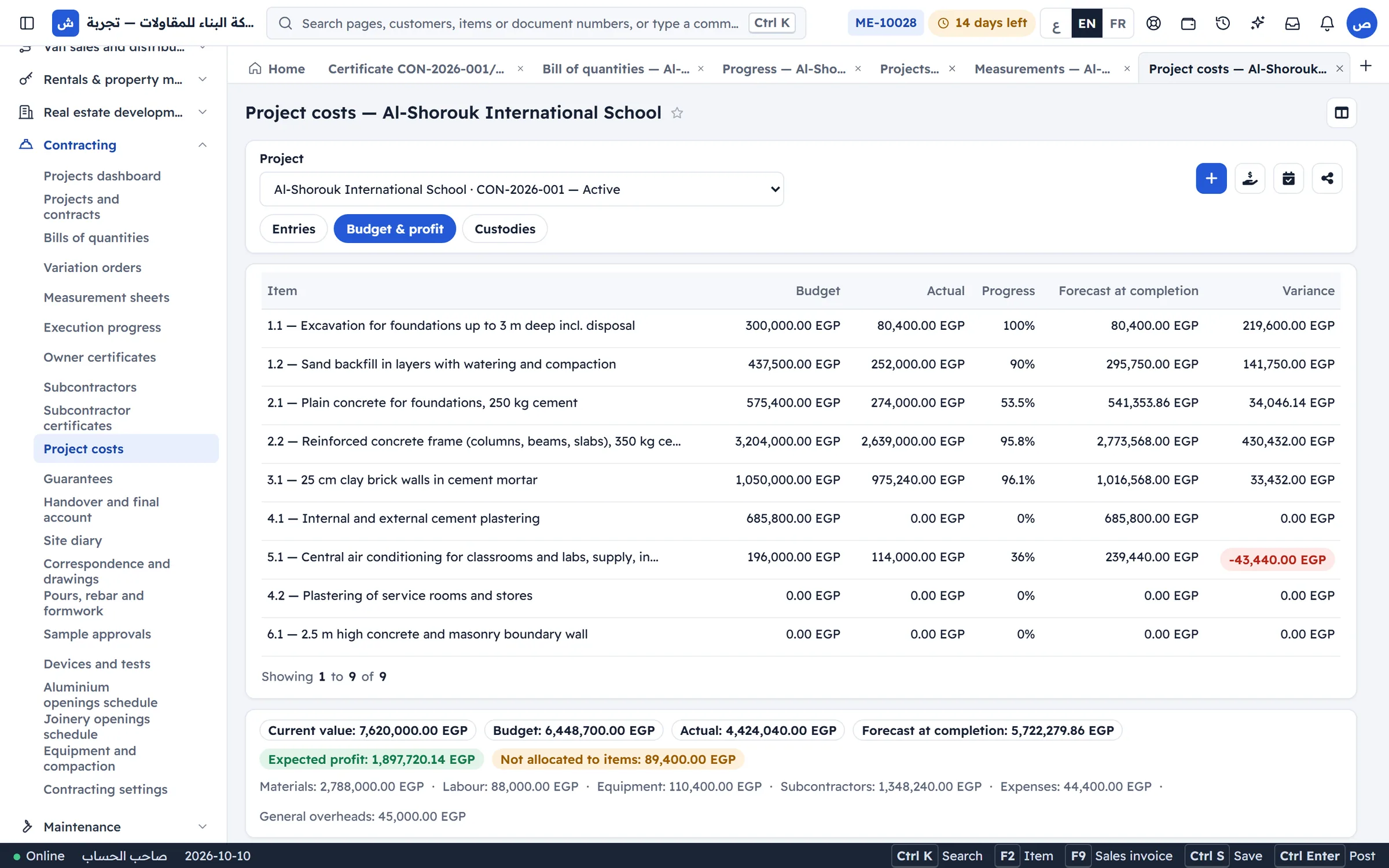Expand the Maintenance section
The image size is (1389, 868).
[x=113, y=826]
